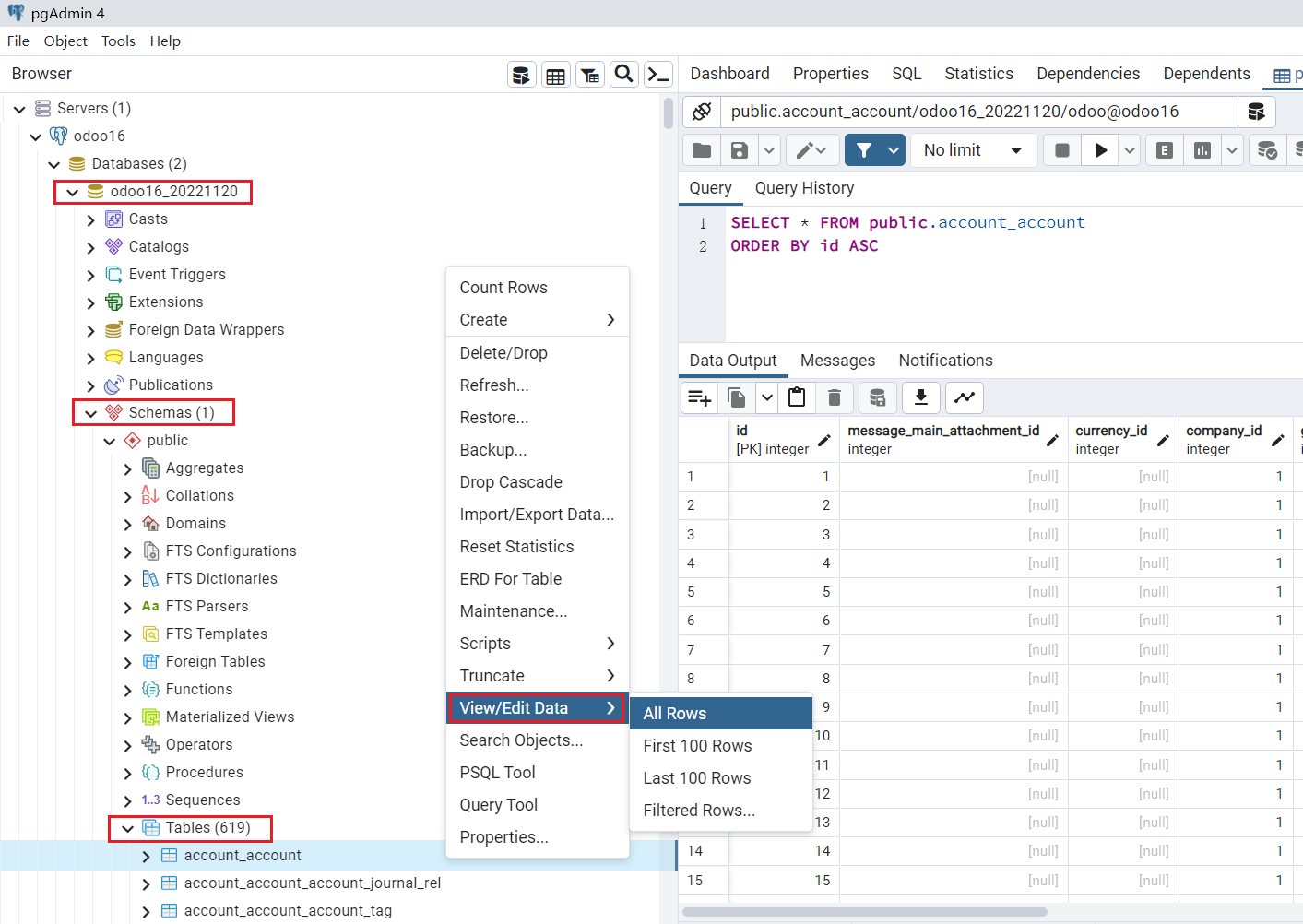The width and height of the screenshot is (1303, 924).
Task: Click the Commit icon in the query toolbar
Action: click(1268, 150)
